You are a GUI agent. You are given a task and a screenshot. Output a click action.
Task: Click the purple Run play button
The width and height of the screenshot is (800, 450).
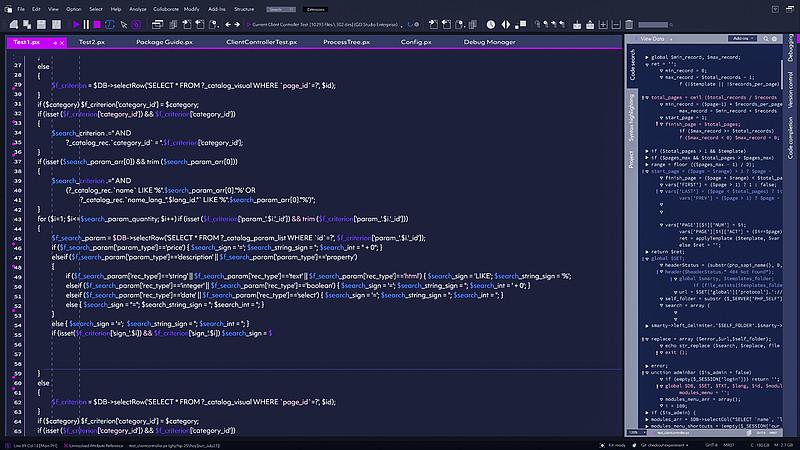pyautogui.click(x=76, y=24)
